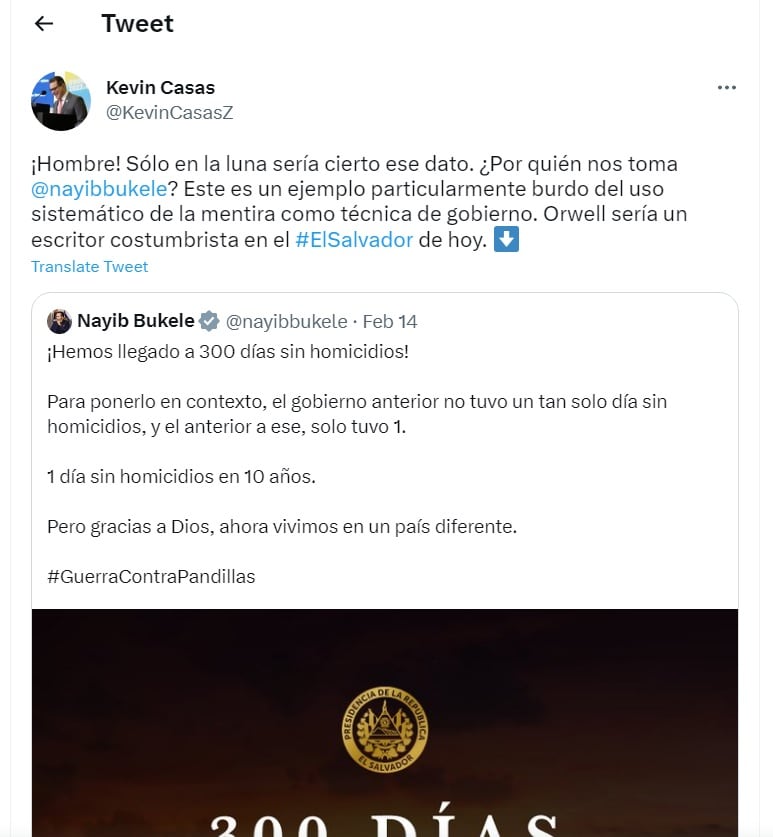
Task: Open Kevin Casas profile picture
Action: pos(61,101)
